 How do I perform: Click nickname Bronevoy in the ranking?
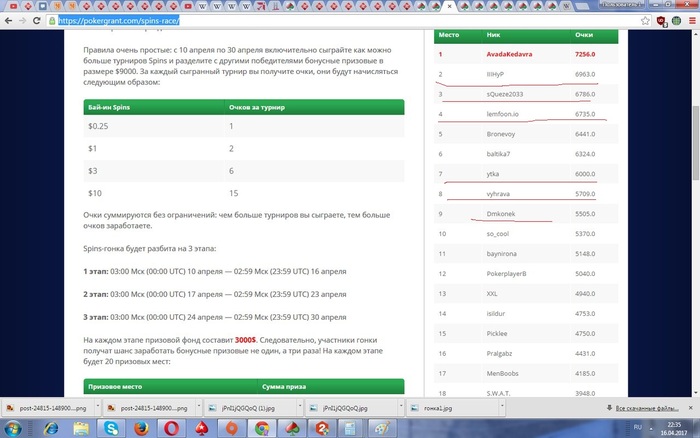[x=500, y=134]
